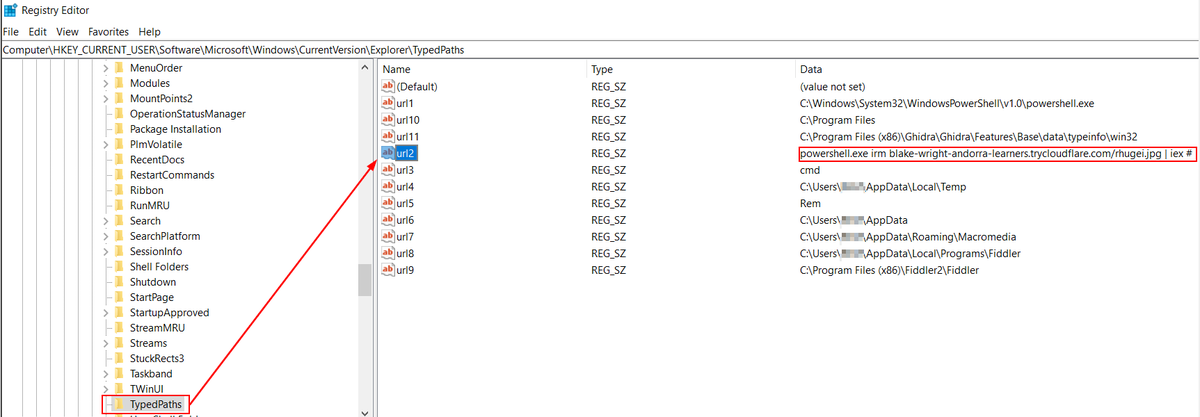Click the Fiddler2\Fiddler data cell
This screenshot has height=417, width=1200.
point(890,270)
